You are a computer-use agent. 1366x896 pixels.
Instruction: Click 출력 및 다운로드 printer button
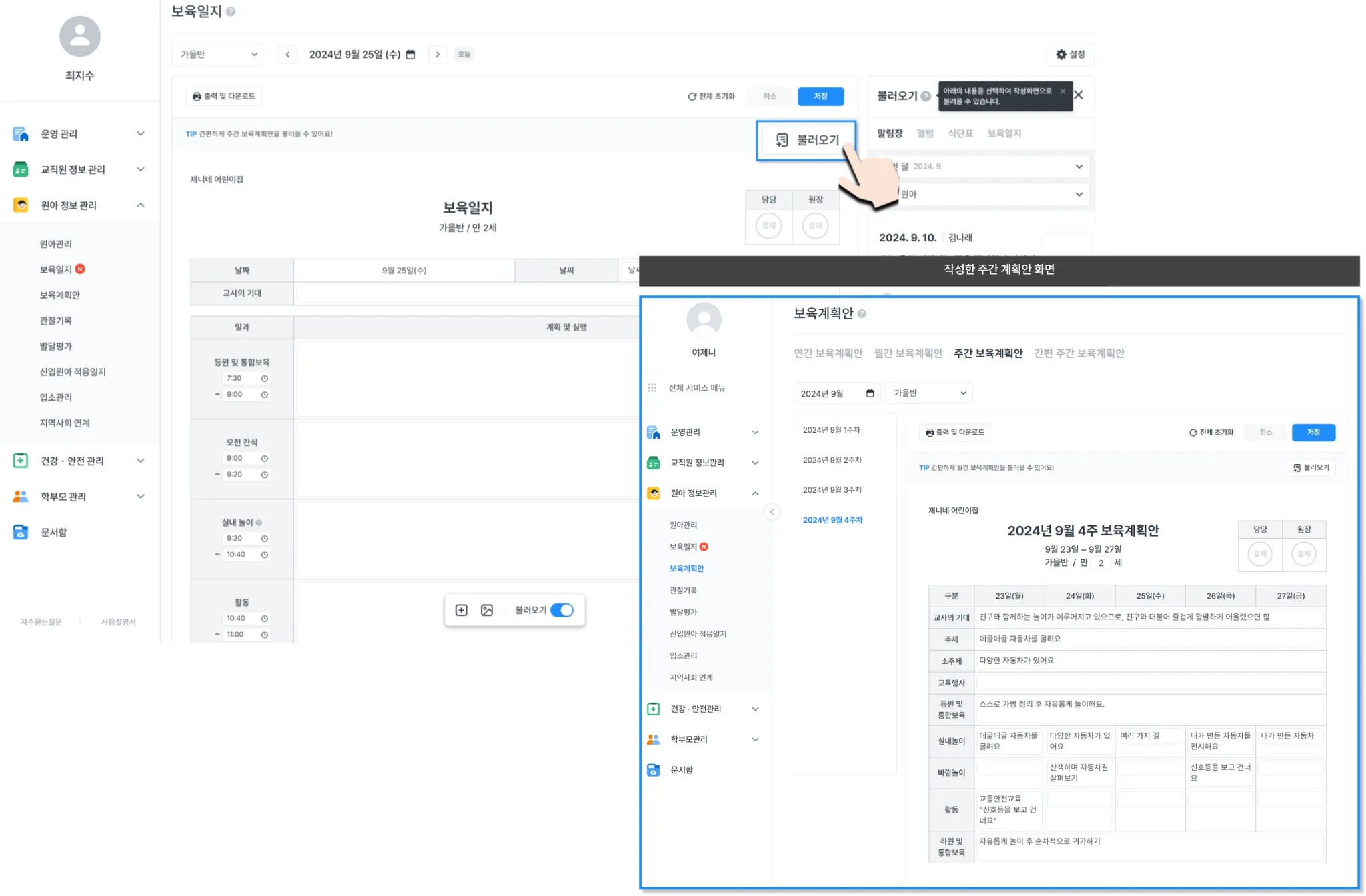click(x=224, y=97)
